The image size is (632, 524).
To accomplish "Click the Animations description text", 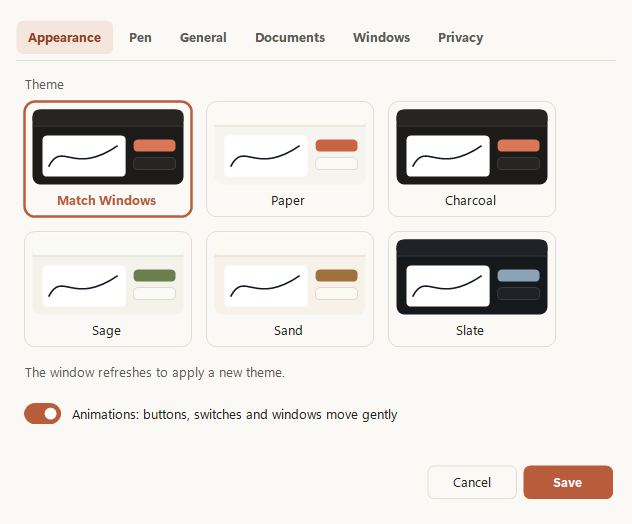I will [x=235, y=414].
